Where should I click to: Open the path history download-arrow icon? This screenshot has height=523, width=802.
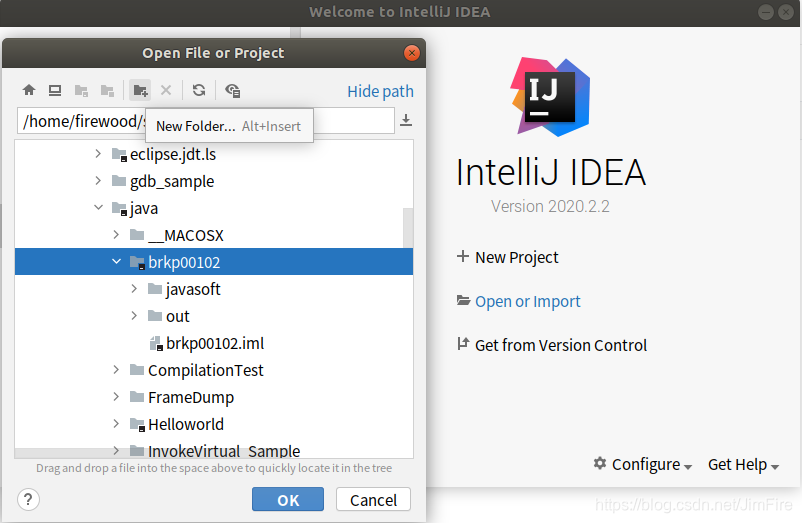tap(406, 120)
